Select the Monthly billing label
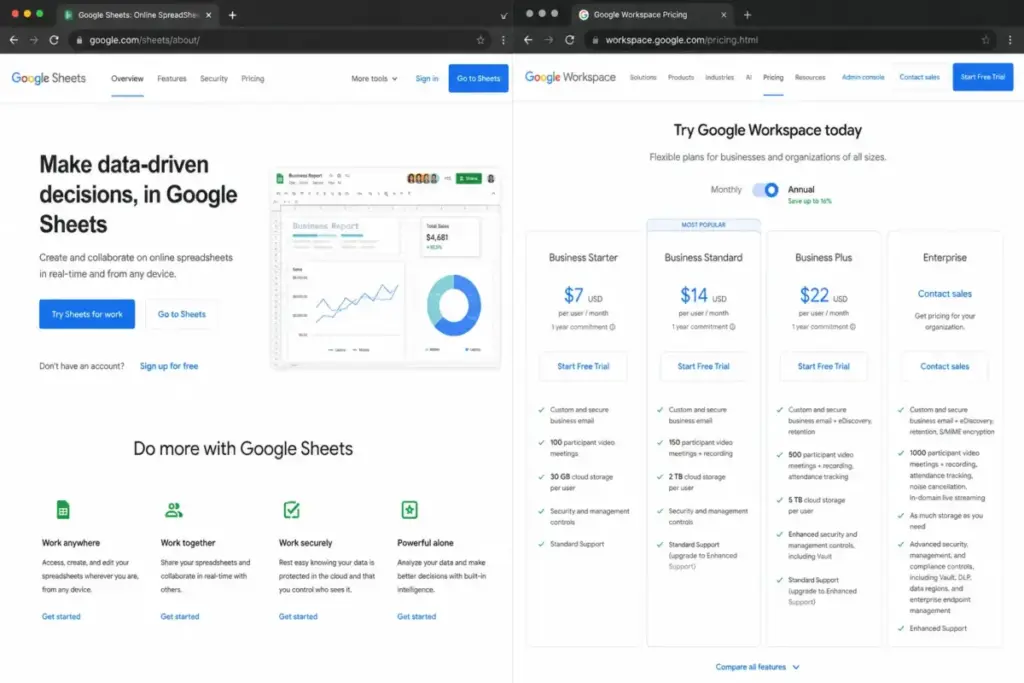 tap(726, 189)
